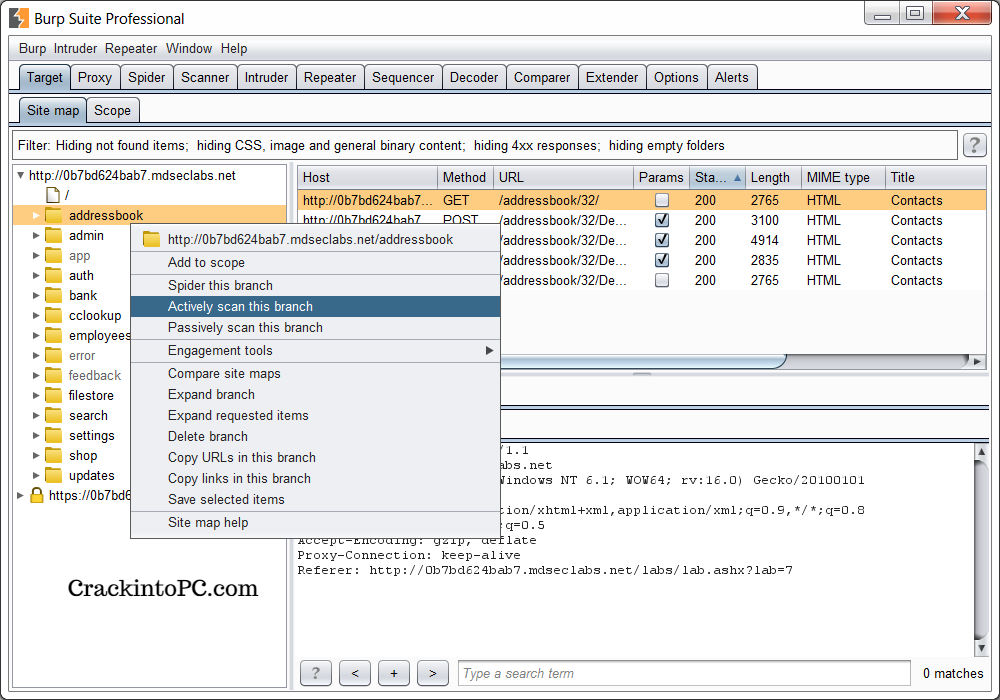This screenshot has height=700, width=1000.
Task: Toggle Params checkbox in the last 2765 row
Action: pyautogui.click(x=662, y=280)
